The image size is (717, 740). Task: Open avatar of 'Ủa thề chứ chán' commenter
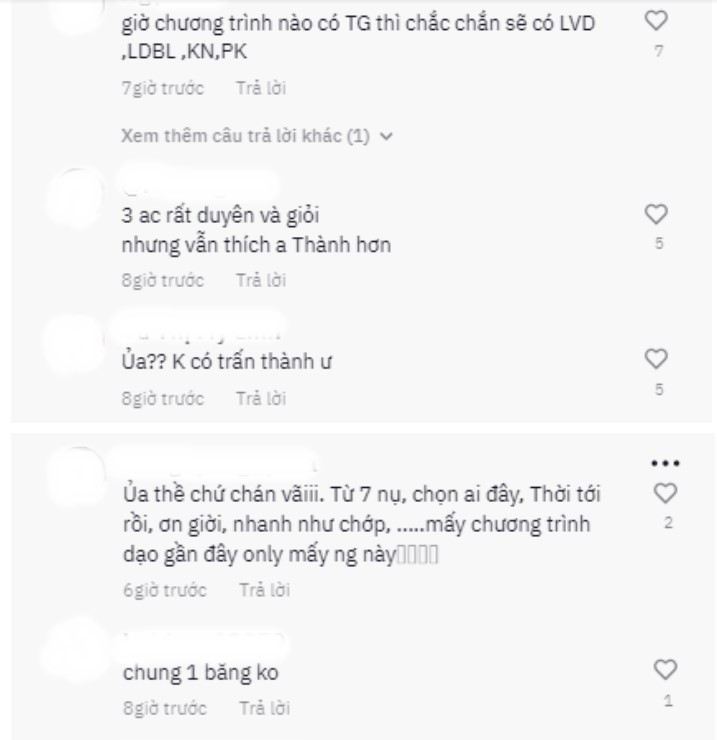pyautogui.click(x=78, y=477)
